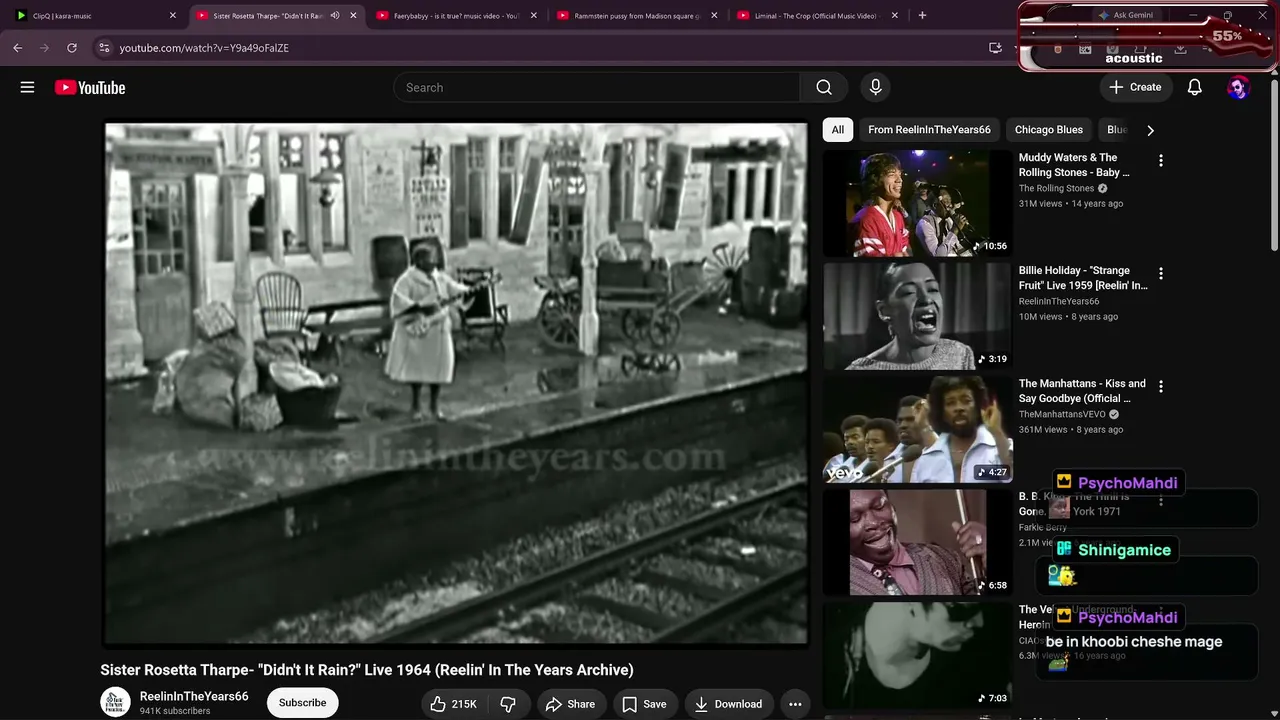1280x720 pixels.
Task: Click the ReelinInTheYears66 channel avatar
Action: coord(116,703)
